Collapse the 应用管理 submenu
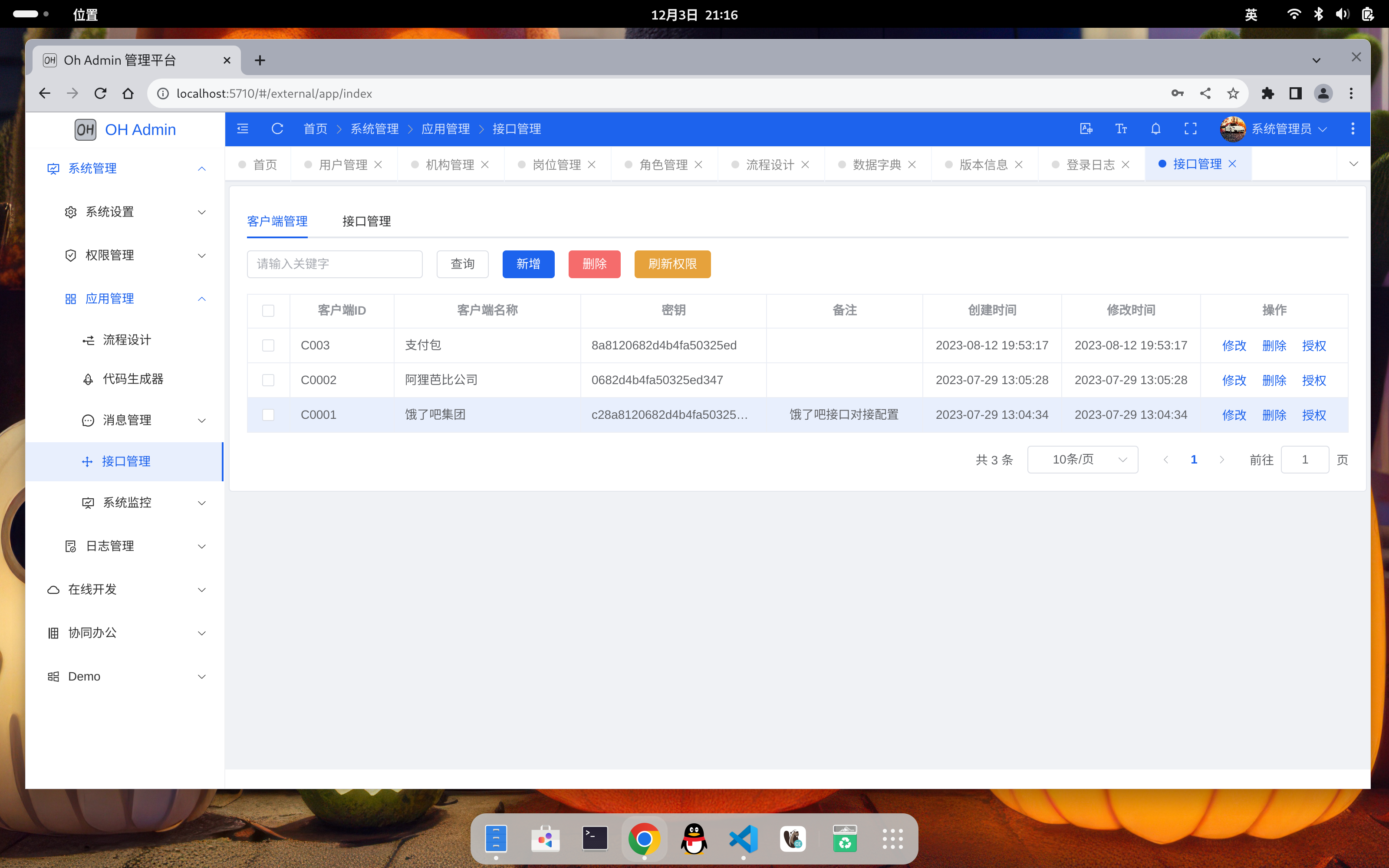This screenshot has width=1389, height=868. (125, 299)
